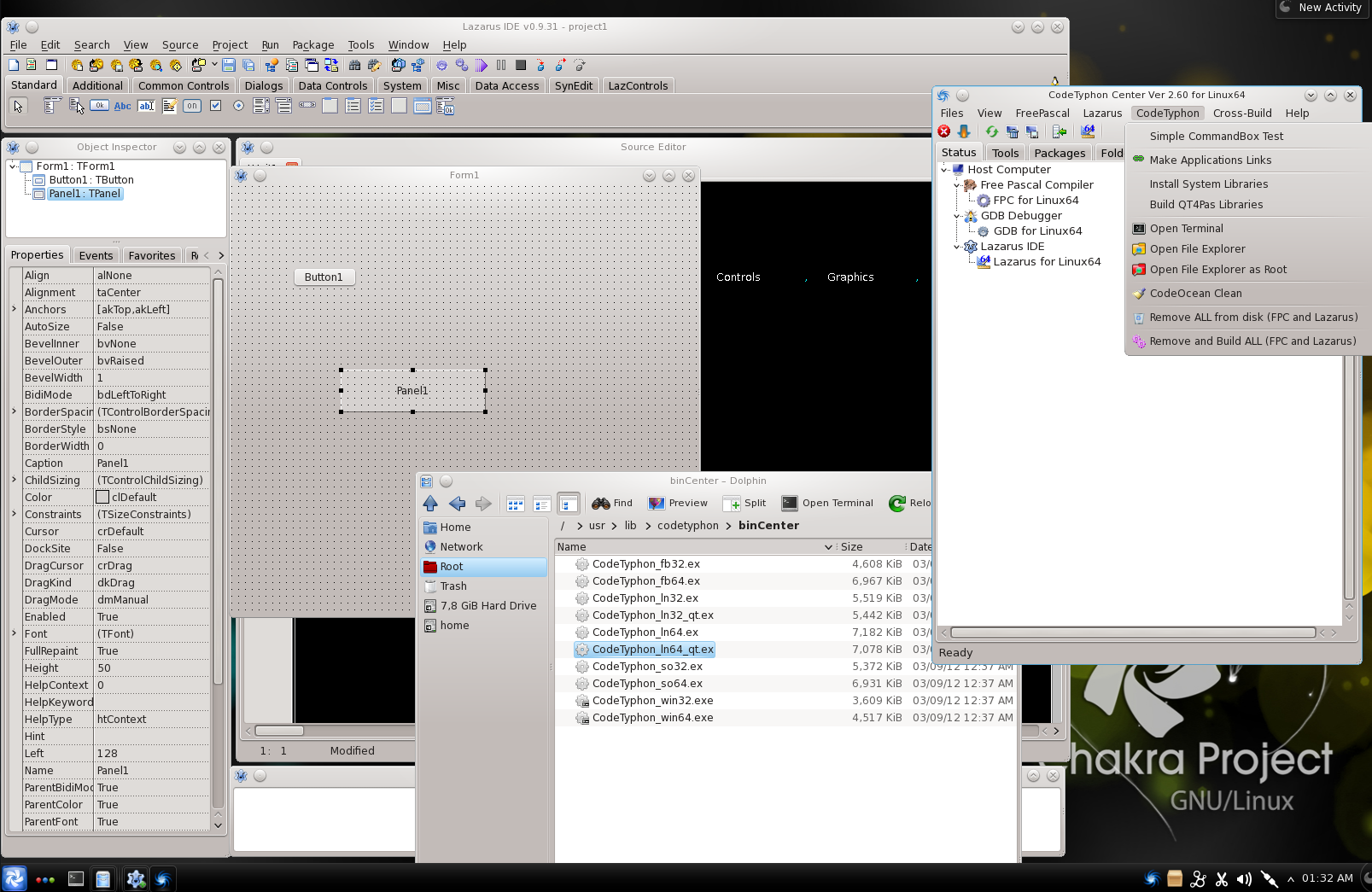
Task: Collapse the Lazarus IDE tree node
Action: [x=957, y=247]
